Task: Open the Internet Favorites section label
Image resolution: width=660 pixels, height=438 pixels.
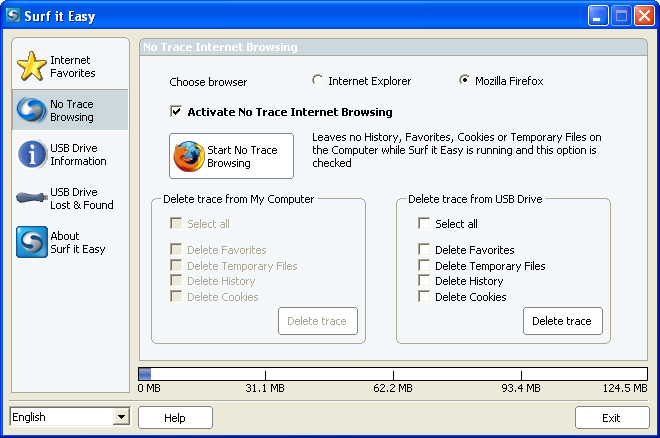Action: (x=73, y=66)
